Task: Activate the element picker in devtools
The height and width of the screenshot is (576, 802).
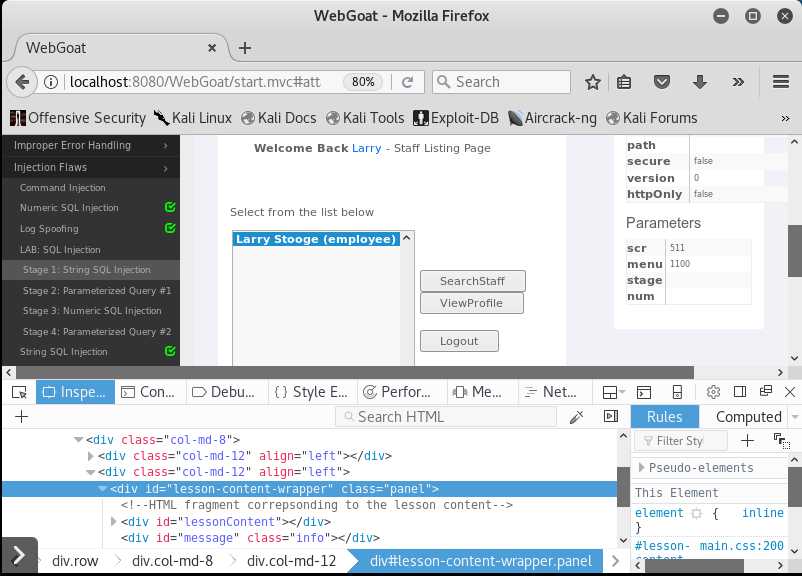Action: 19,392
